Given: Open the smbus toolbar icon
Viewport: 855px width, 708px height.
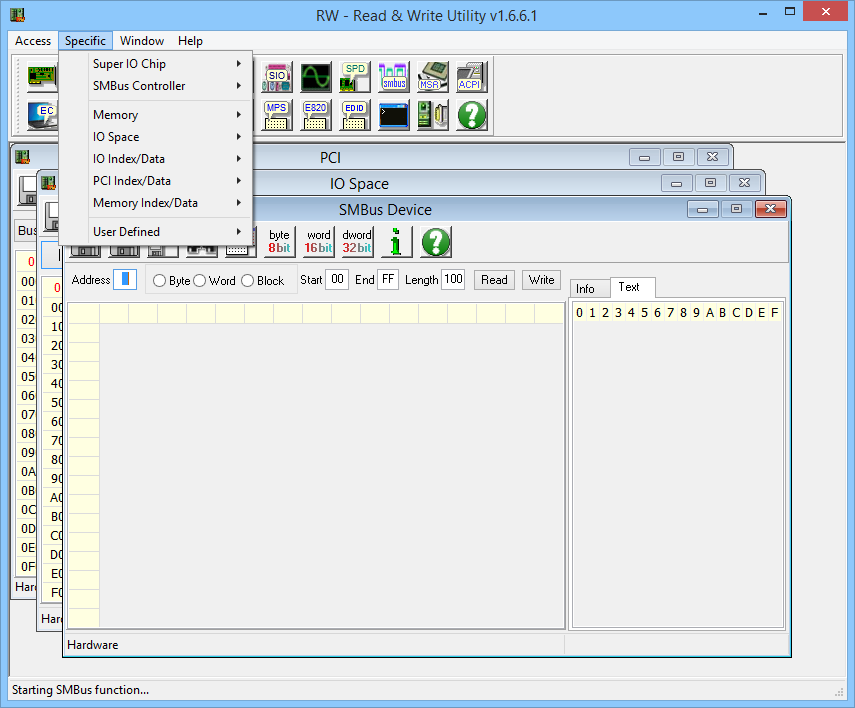Looking at the screenshot, I should [x=394, y=77].
